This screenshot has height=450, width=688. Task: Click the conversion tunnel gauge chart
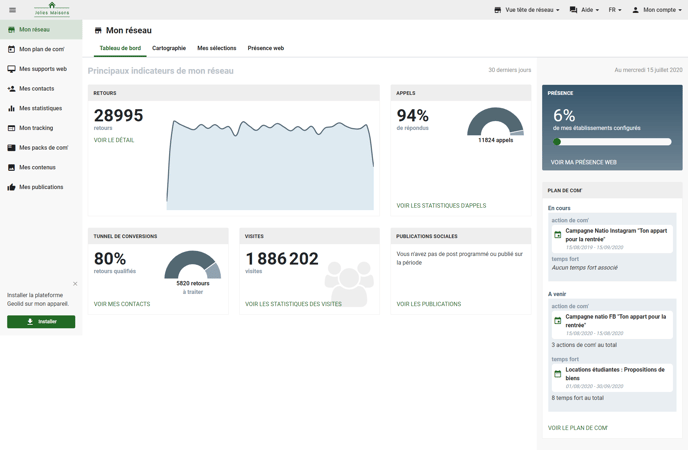(193, 265)
